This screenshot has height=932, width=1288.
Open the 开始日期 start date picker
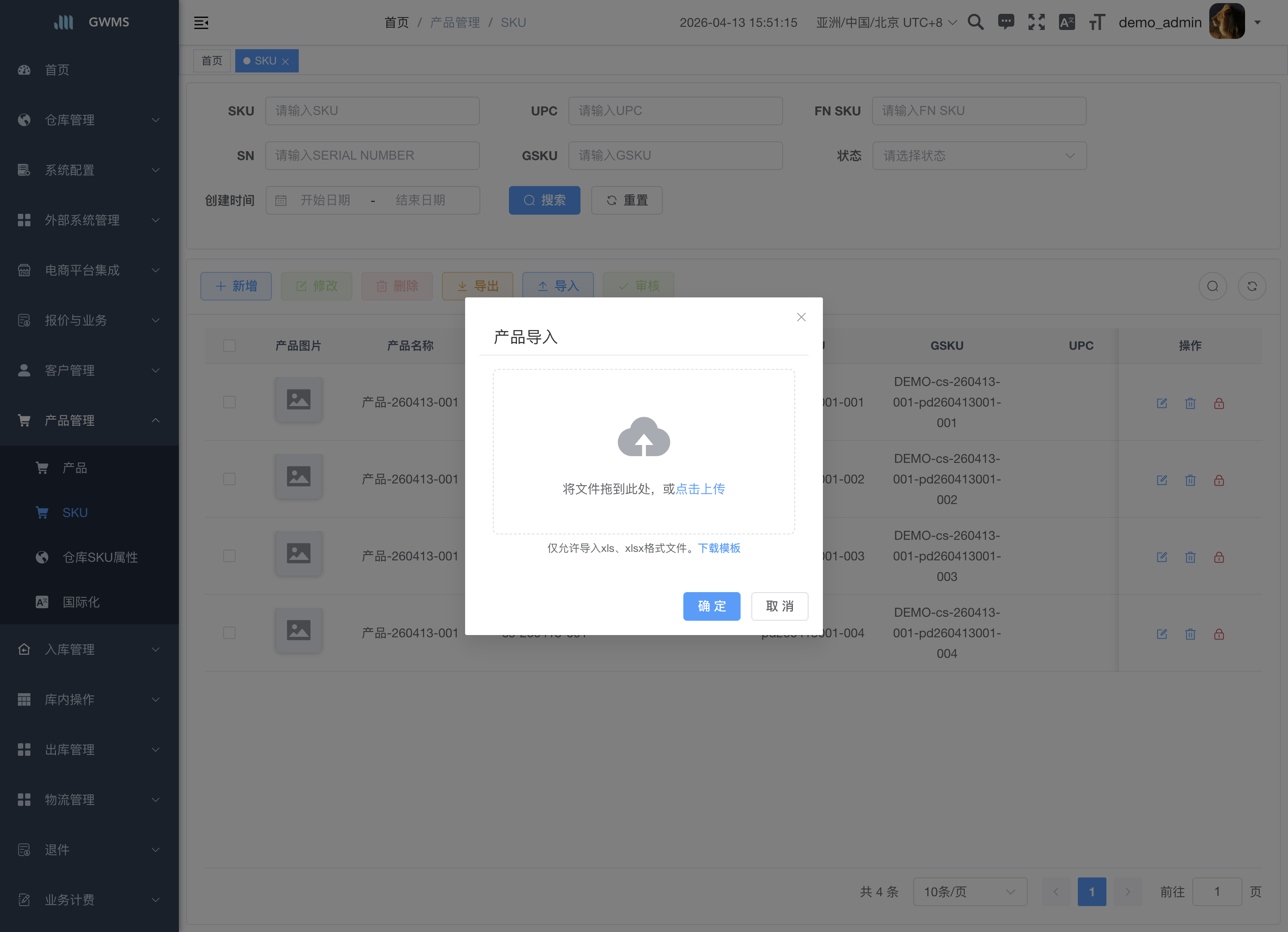[325, 200]
